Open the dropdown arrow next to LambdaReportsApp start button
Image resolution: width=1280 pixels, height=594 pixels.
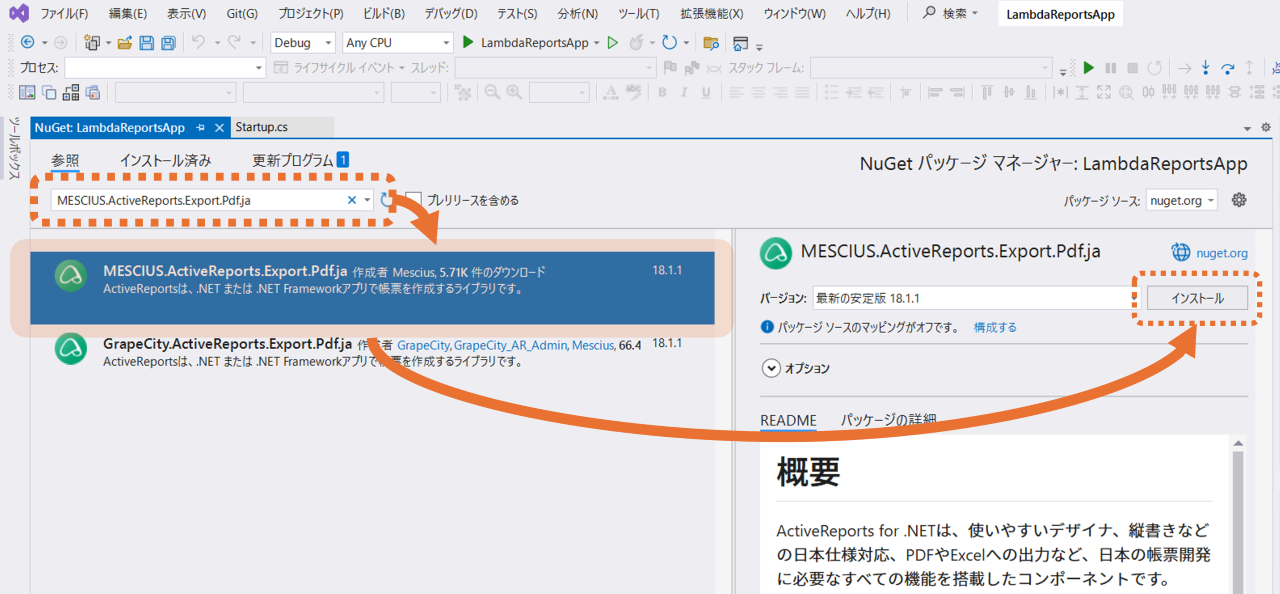[597, 43]
